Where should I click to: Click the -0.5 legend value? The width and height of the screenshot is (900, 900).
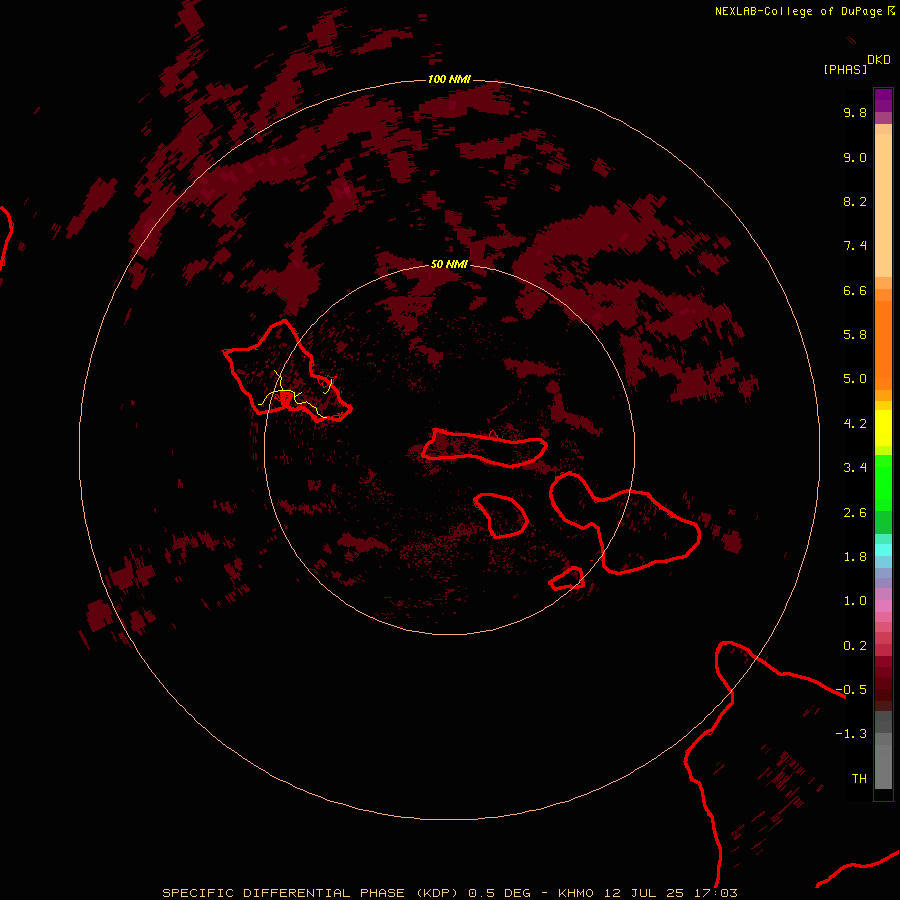coord(851,690)
